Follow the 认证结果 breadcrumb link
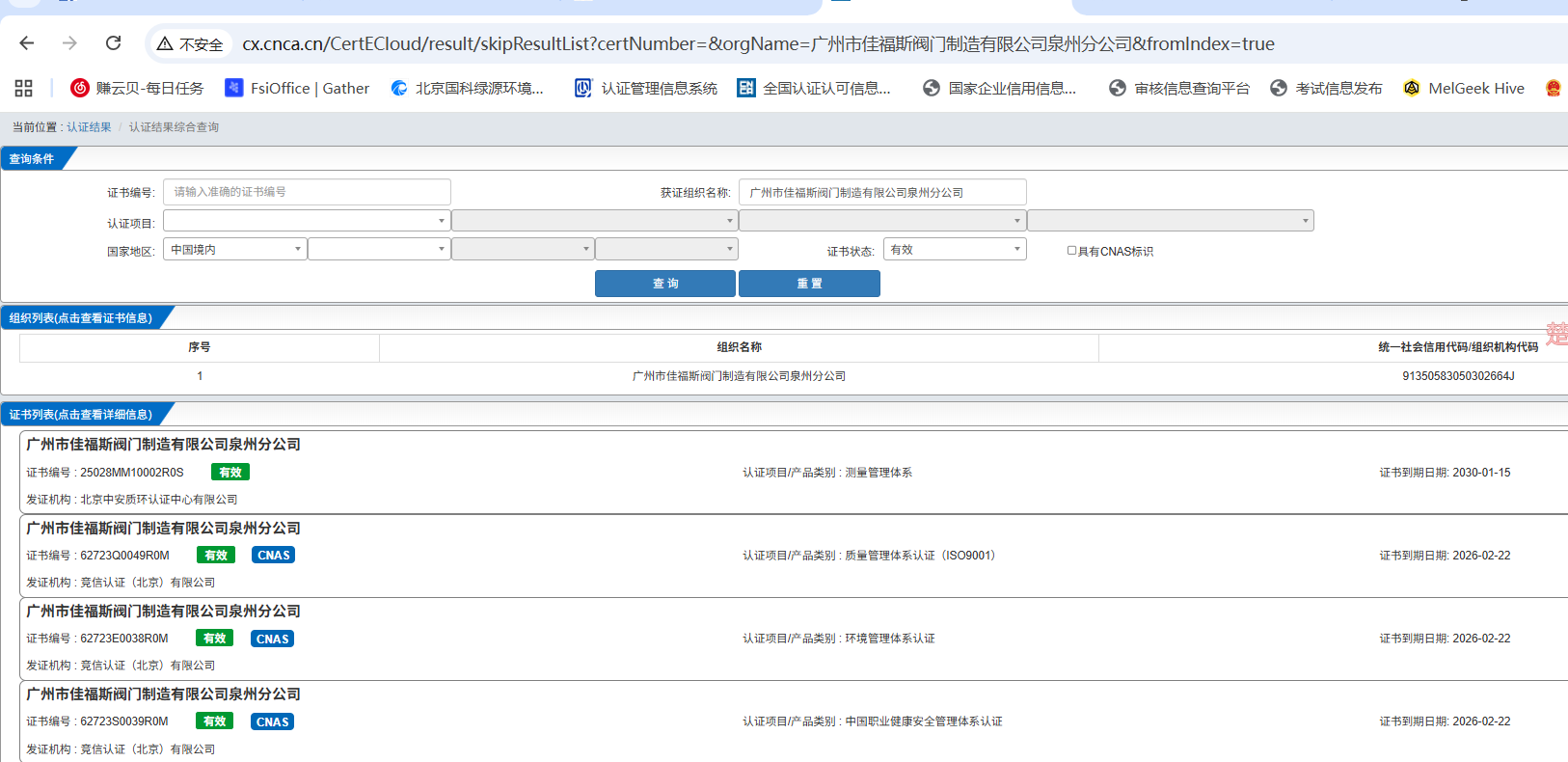 [x=89, y=127]
